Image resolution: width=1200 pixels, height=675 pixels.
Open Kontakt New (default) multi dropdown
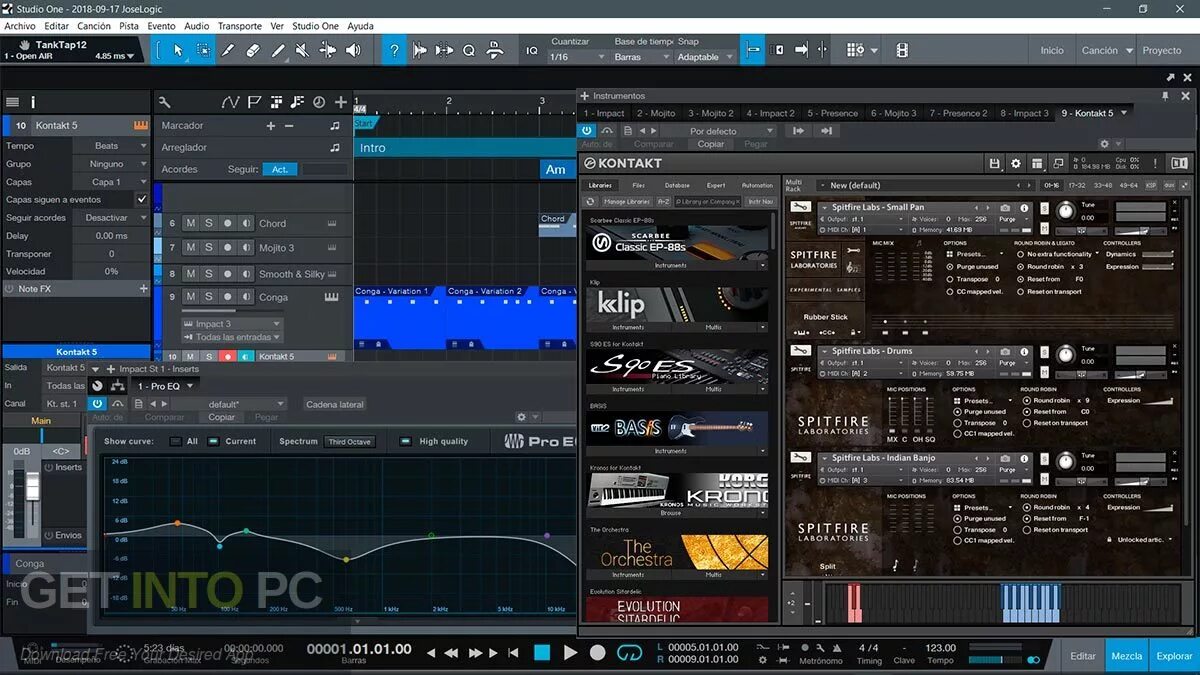click(926, 185)
